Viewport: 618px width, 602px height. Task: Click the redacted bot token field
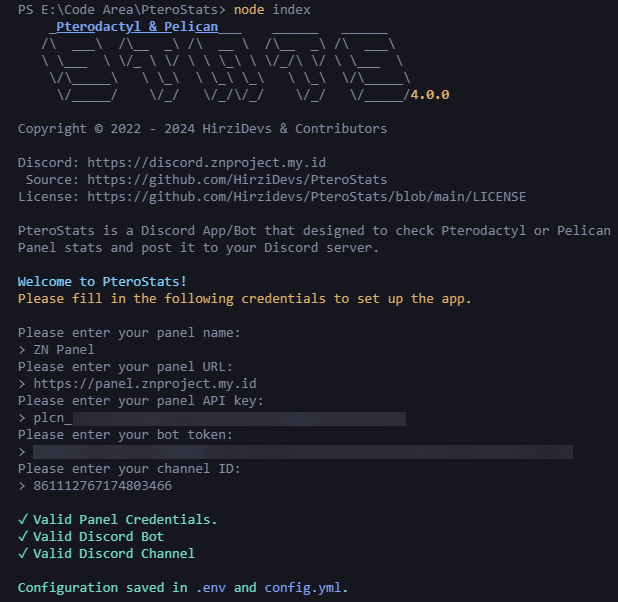coord(302,452)
